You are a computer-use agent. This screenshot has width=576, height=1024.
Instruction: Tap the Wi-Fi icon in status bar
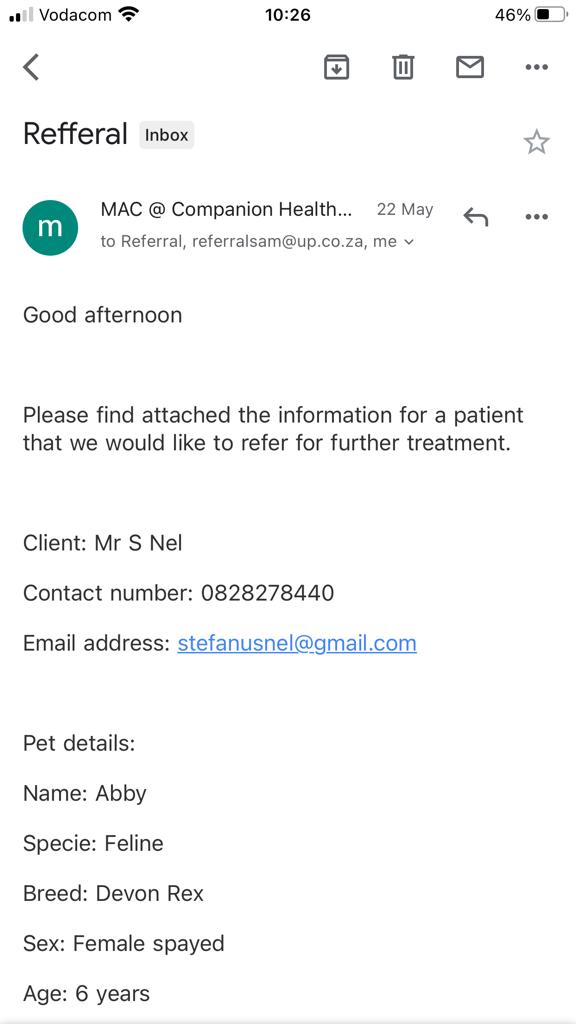130,15
